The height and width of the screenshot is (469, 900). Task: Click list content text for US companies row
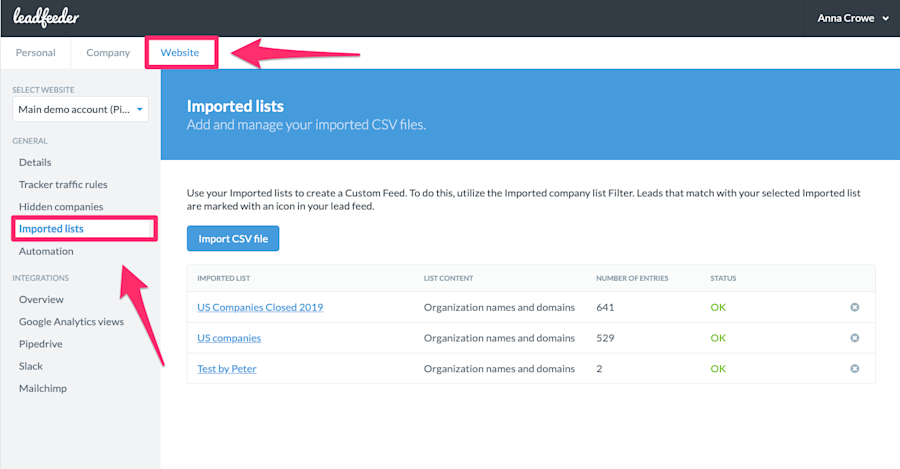click(499, 338)
